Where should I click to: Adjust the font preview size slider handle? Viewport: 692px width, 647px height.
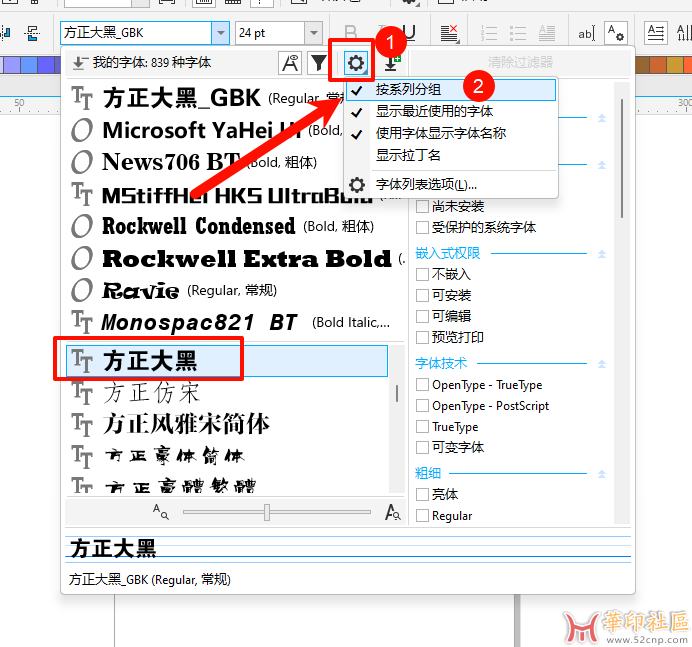click(x=267, y=512)
